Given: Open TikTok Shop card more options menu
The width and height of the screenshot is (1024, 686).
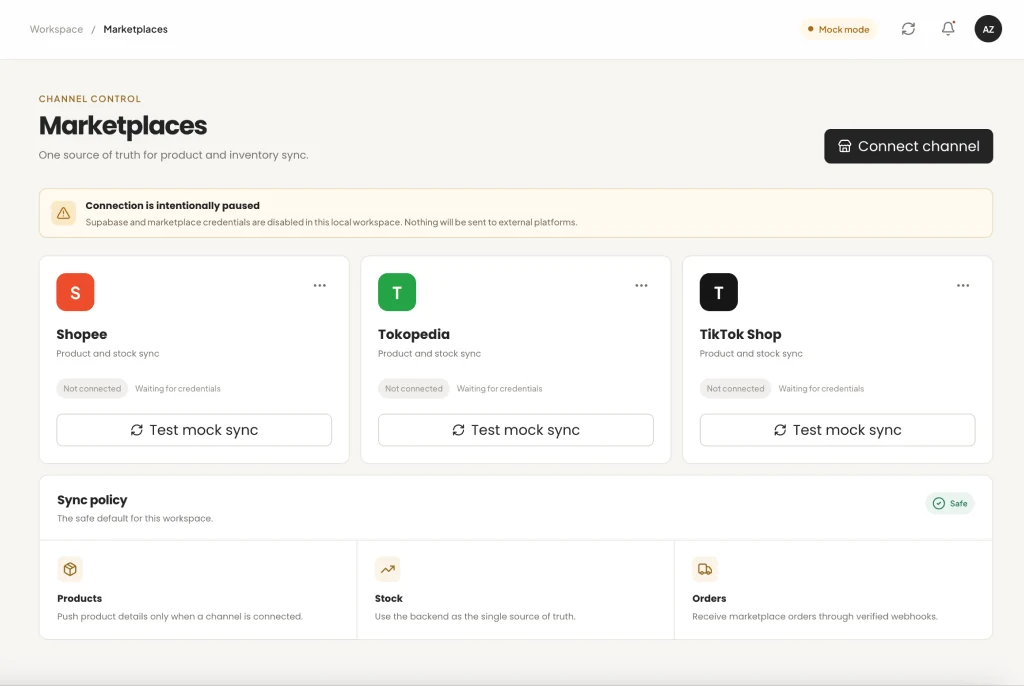Looking at the screenshot, I should tap(963, 286).
